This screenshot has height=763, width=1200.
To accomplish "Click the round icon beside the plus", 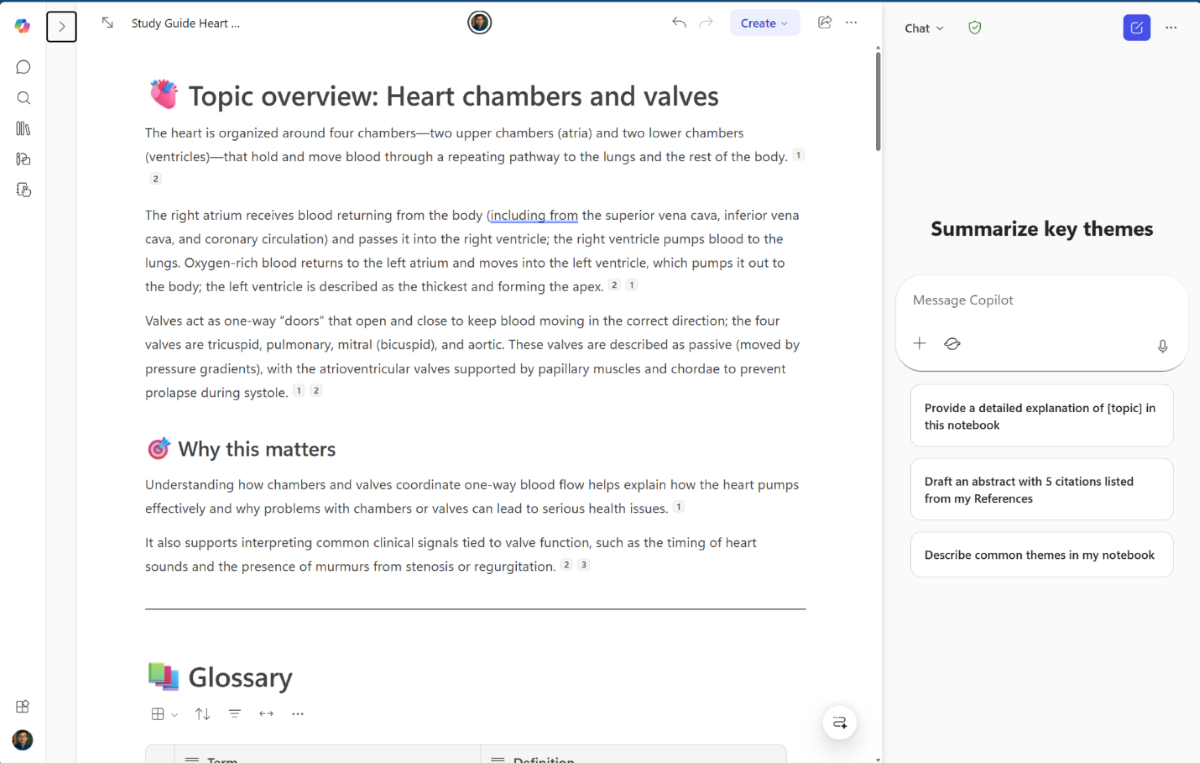I will coord(952,343).
